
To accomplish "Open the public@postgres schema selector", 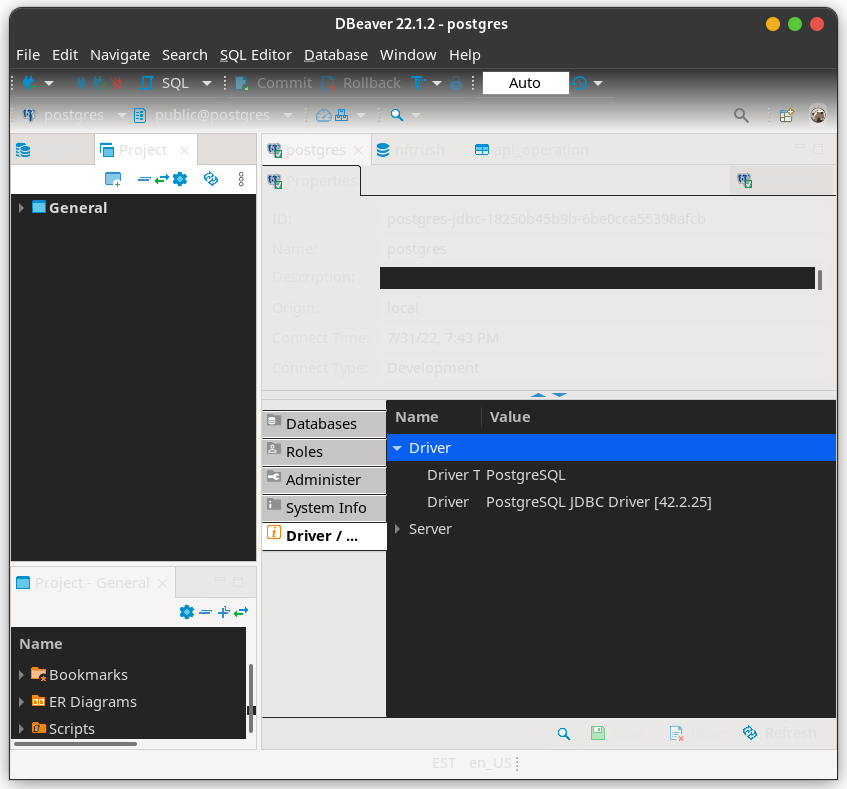I will tap(212, 114).
